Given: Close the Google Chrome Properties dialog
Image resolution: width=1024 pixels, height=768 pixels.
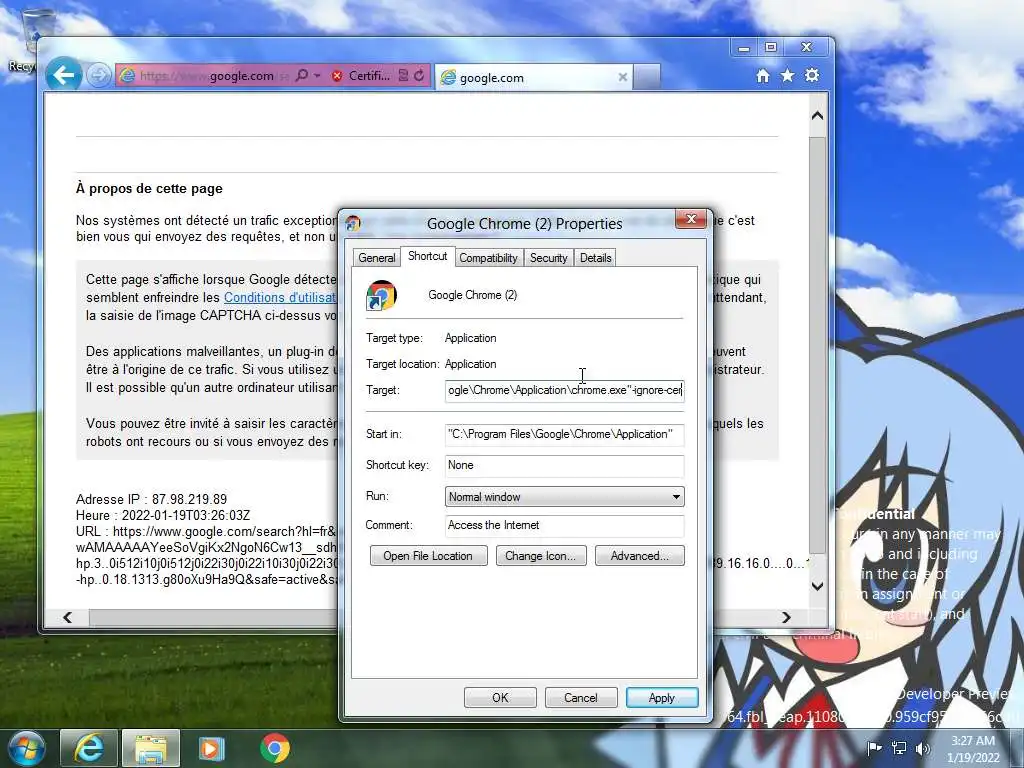Looking at the screenshot, I should pos(691,219).
